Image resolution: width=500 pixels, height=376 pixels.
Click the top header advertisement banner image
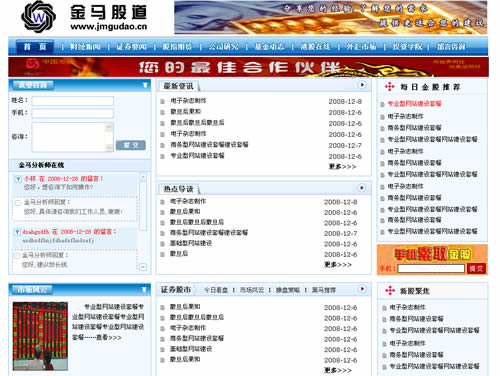(330, 17)
